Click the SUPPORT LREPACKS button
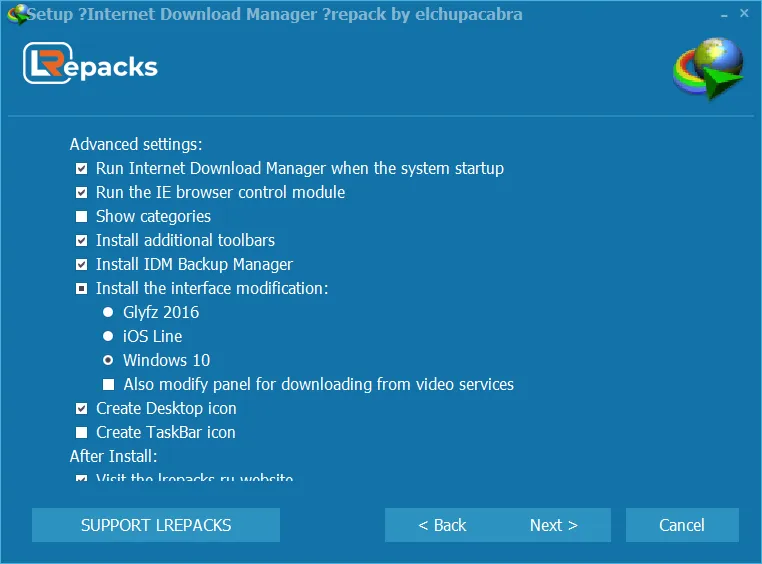Viewport: 762px width, 564px height. (x=156, y=525)
